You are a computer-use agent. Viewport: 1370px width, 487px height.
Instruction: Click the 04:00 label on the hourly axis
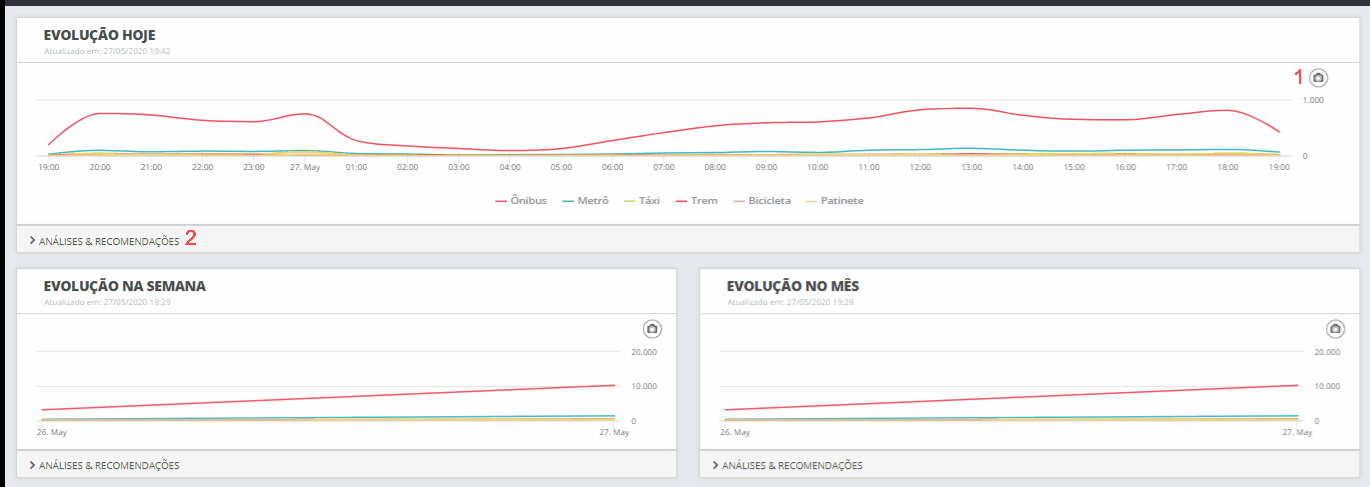[509, 167]
